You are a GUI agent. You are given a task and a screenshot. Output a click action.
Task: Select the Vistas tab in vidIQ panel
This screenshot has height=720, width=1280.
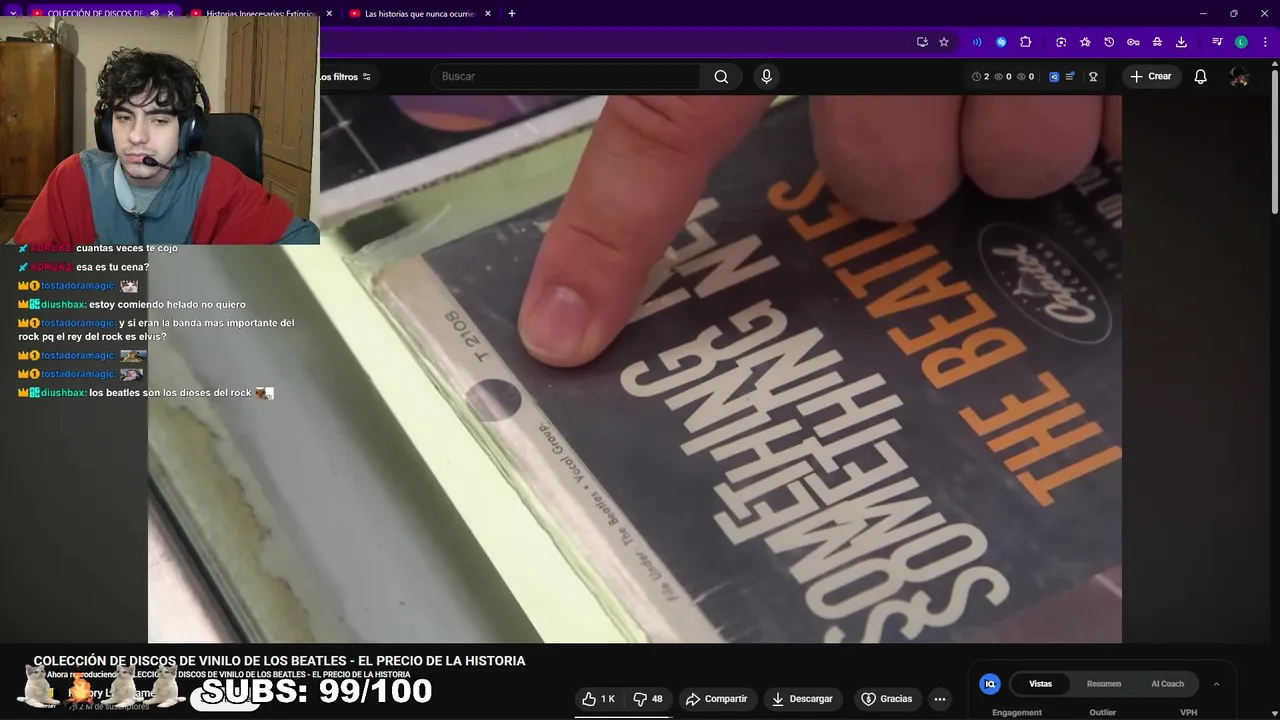pyautogui.click(x=1041, y=684)
